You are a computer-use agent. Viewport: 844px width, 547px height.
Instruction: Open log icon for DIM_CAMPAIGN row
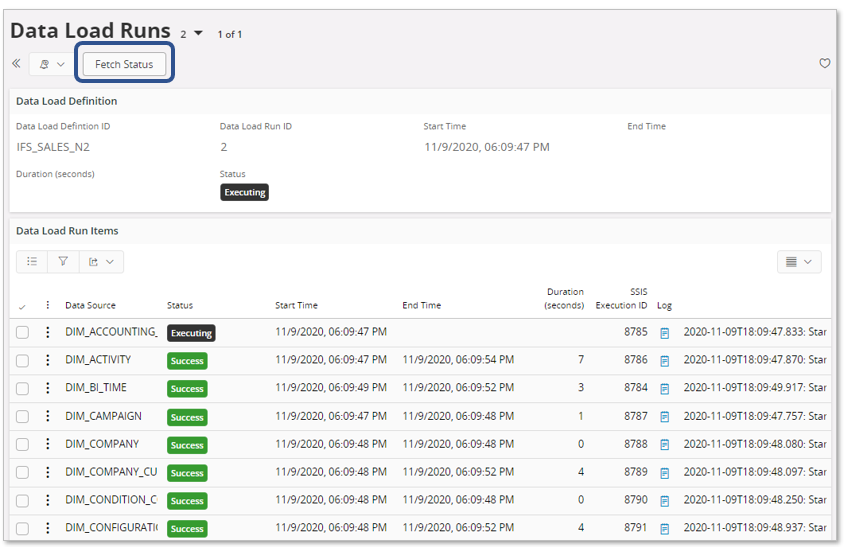(664, 417)
